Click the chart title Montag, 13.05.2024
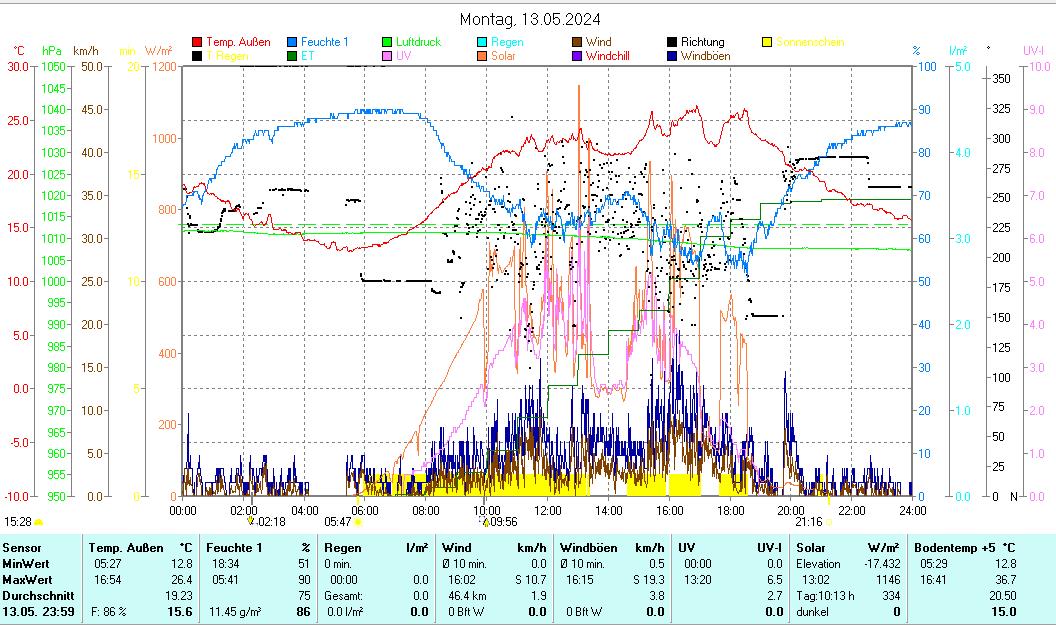 pyautogui.click(x=530, y=19)
